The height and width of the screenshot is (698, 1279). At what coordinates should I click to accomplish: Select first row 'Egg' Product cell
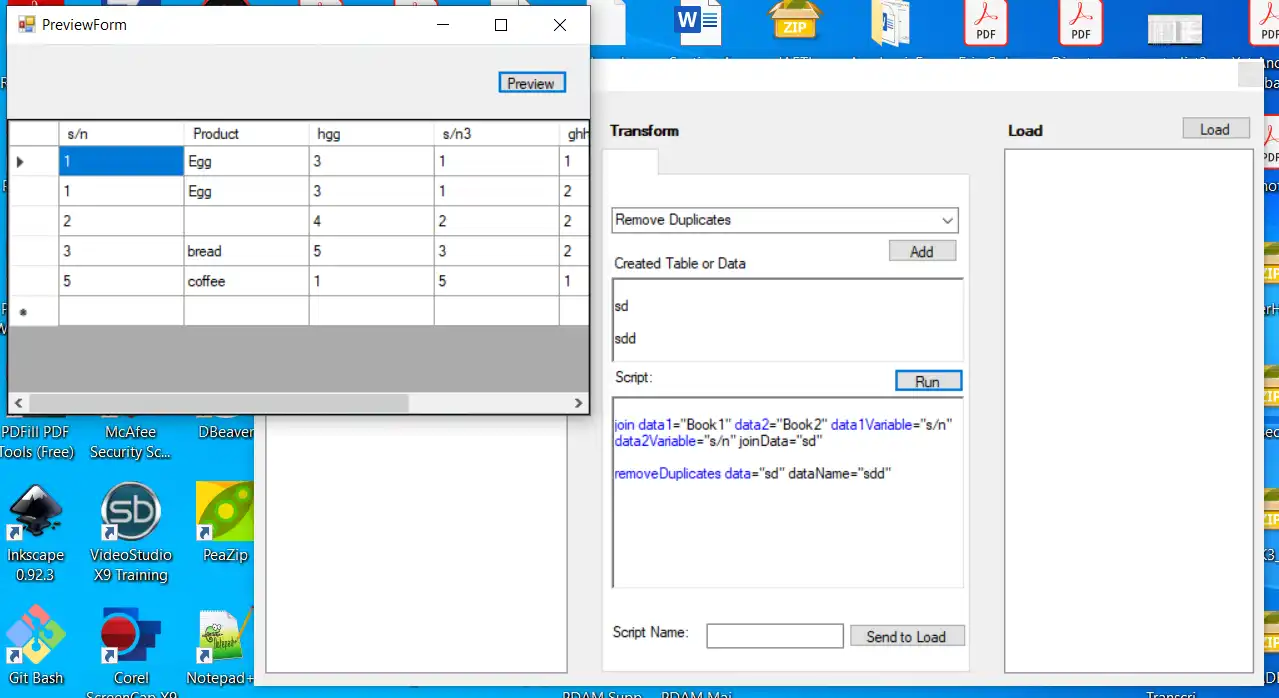pos(246,161)
